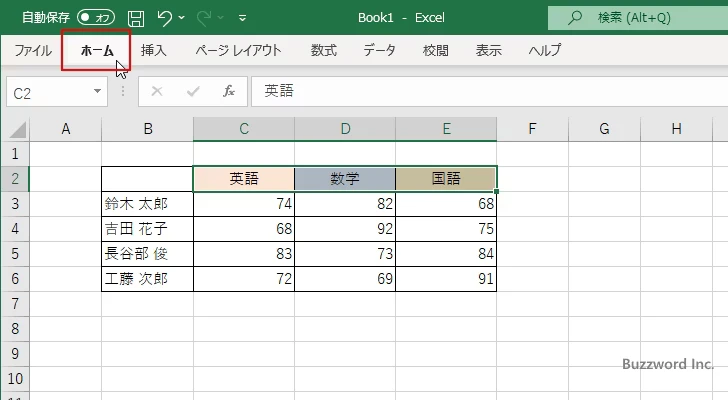Click the cell containing 長谷部 俊
The height and width of the screenshot is (400, 728).
pyautogui.click(x=148, y=254)
